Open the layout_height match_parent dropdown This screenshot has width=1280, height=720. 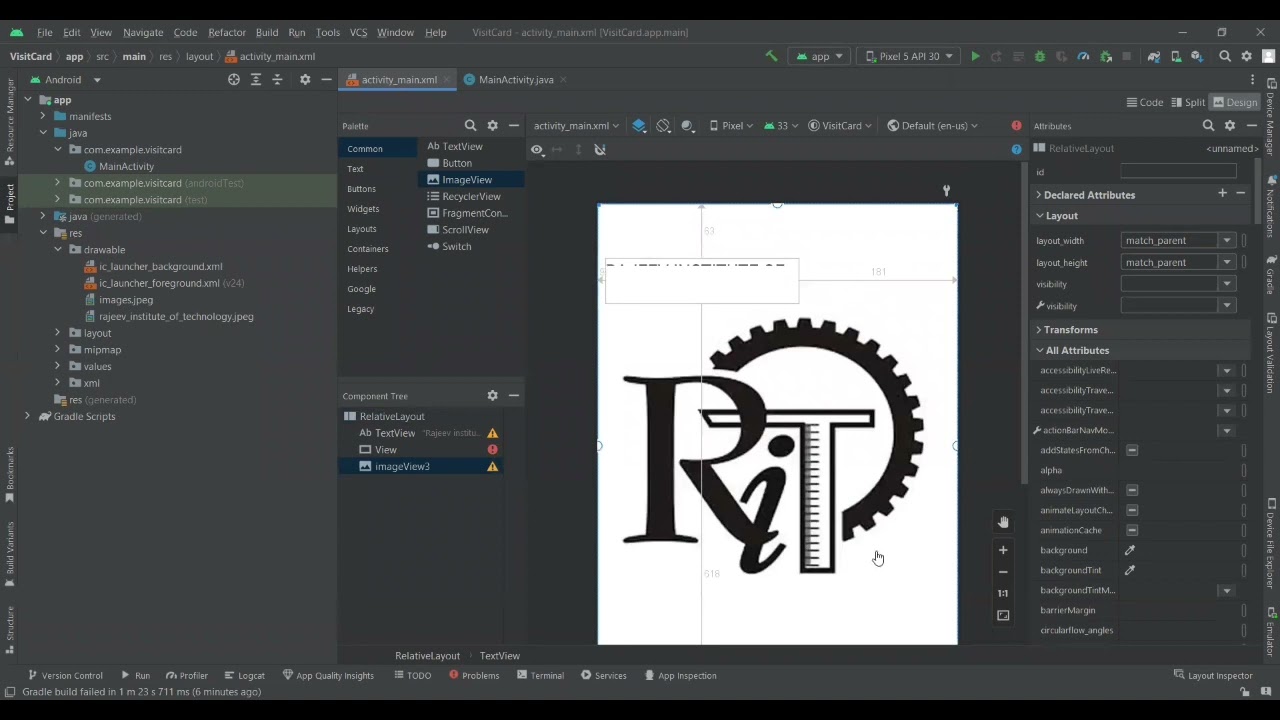[x=1227, y=262]
